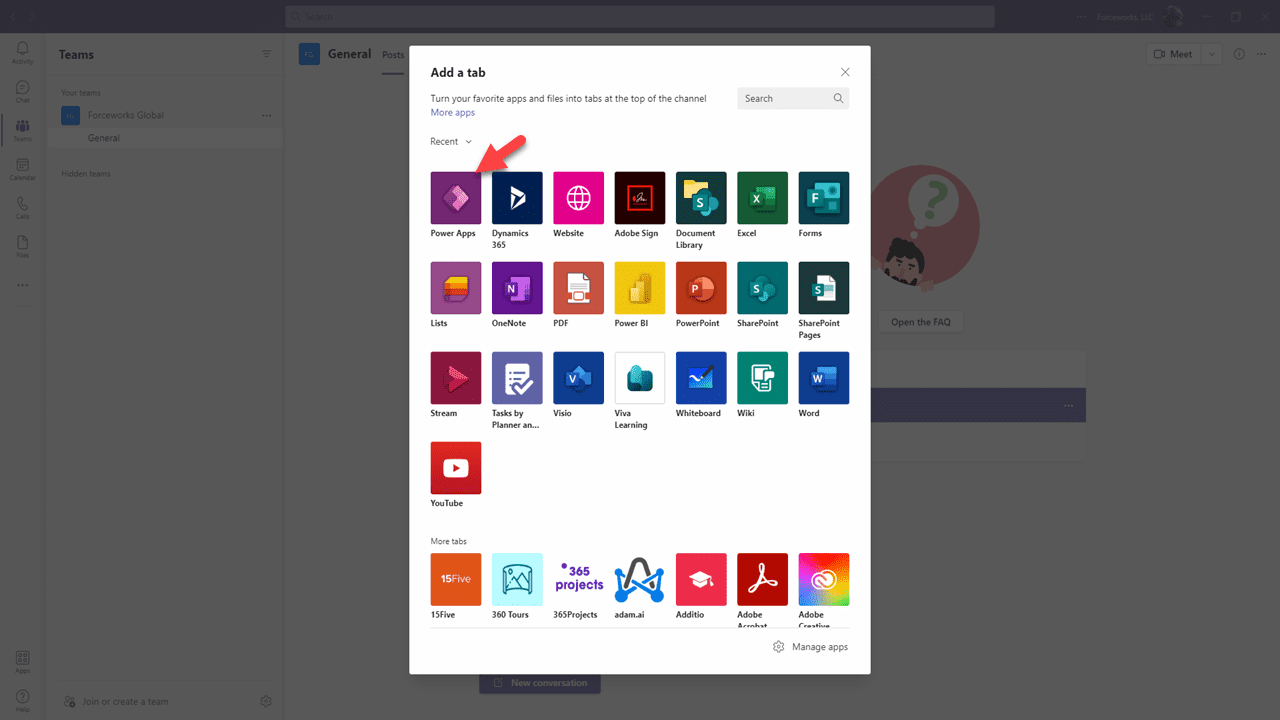
Task: Select the SharePoint Pages tile
Action: [x=823, y=287]
